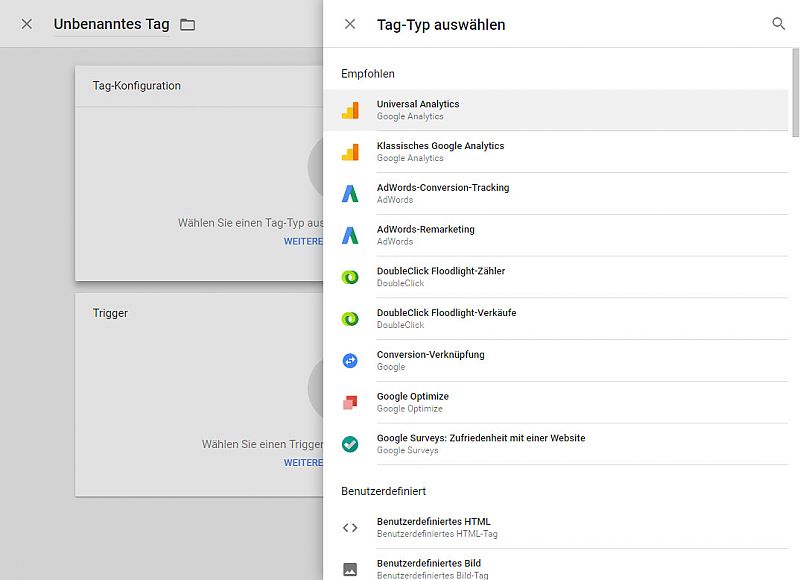800x580 pixels.
Task: Click the Google Optimize red icon
Action: click(350, 402)
